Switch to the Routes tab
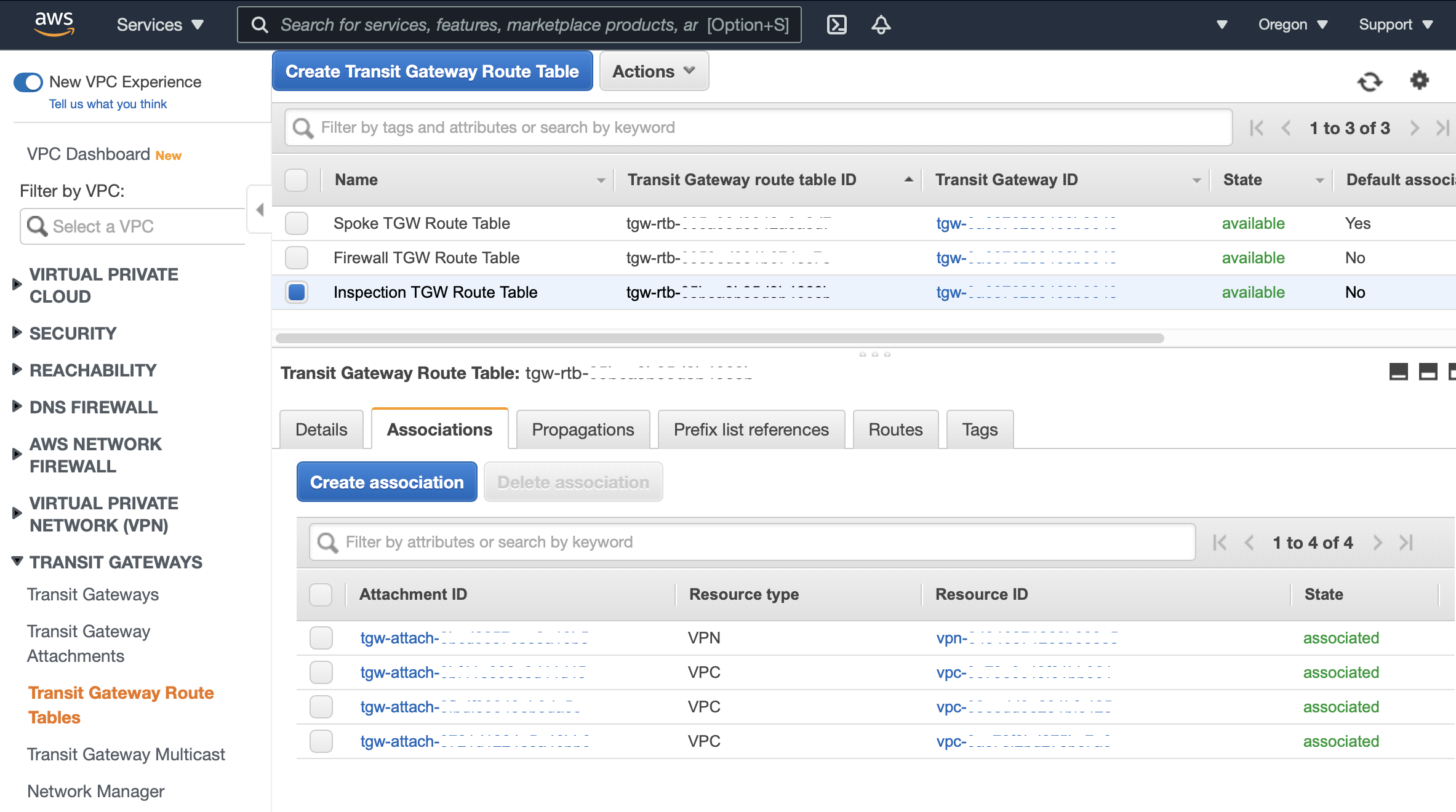This screenshot has height=812, width=1456. pyautogui.click(x=895, y=429)
